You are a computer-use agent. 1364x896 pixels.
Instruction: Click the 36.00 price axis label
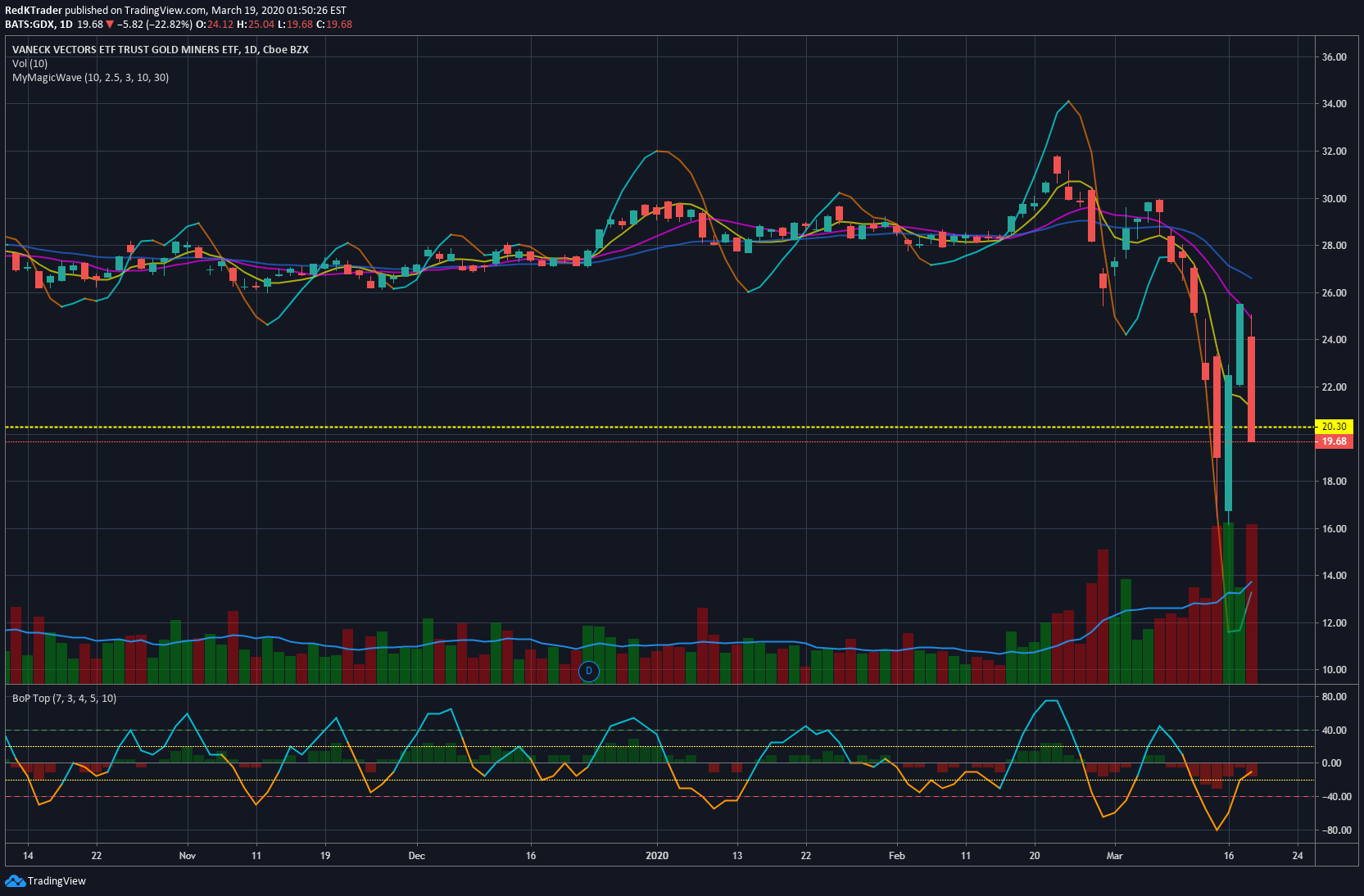pos(1334,57)
